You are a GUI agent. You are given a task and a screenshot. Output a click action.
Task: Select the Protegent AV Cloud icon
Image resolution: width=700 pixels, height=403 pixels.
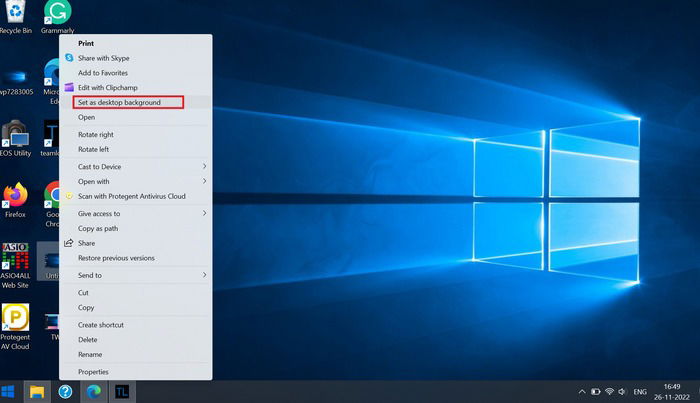pyautogui.click(x=15, y=327)
